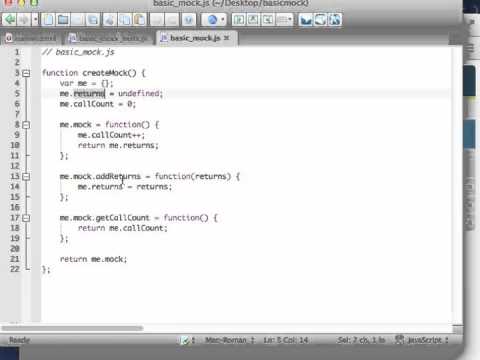Open the view options dropdown after pane toggles

(284, 20)
